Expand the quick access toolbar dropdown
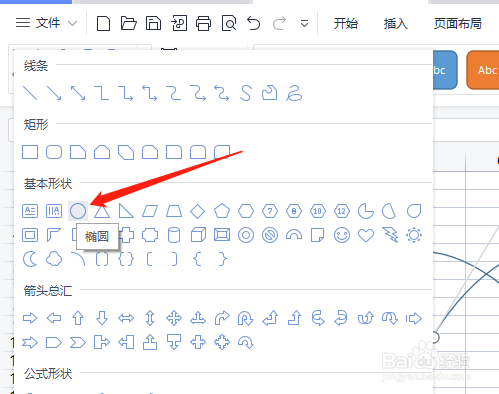The width and height of the screenshot is (499, 394). point(304,24)
